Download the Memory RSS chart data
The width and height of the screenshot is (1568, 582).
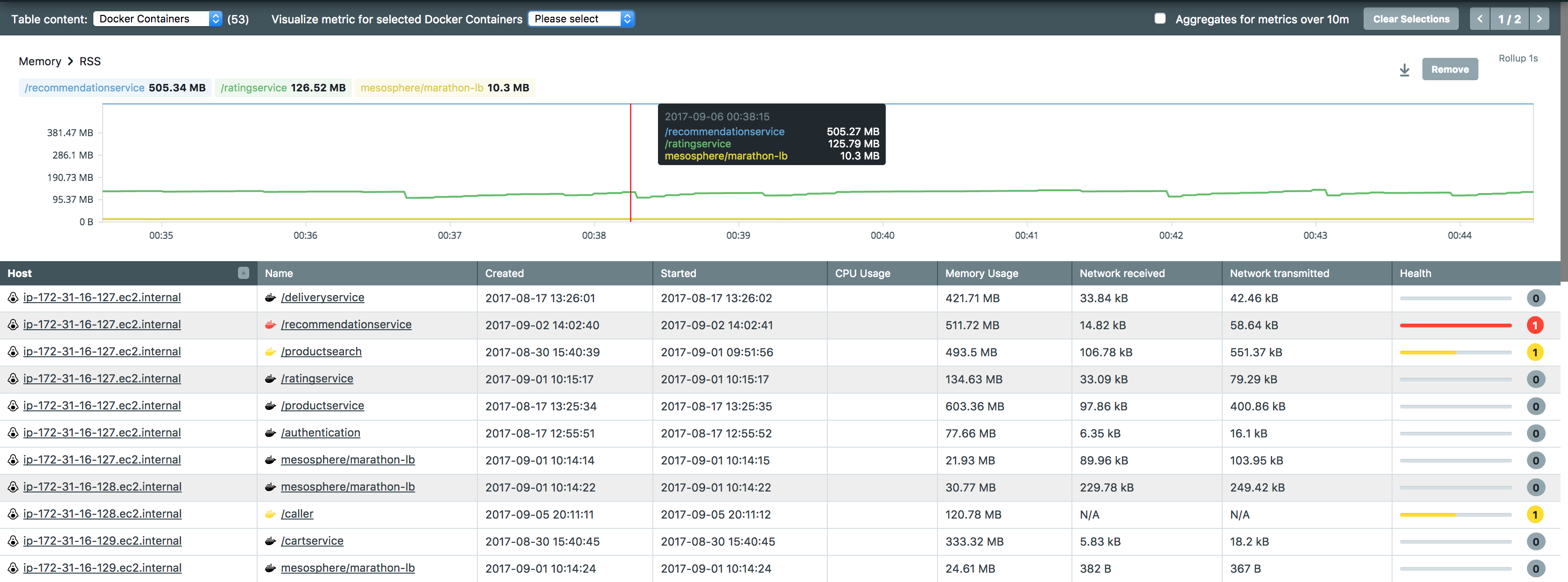[x=1404, y=69]
